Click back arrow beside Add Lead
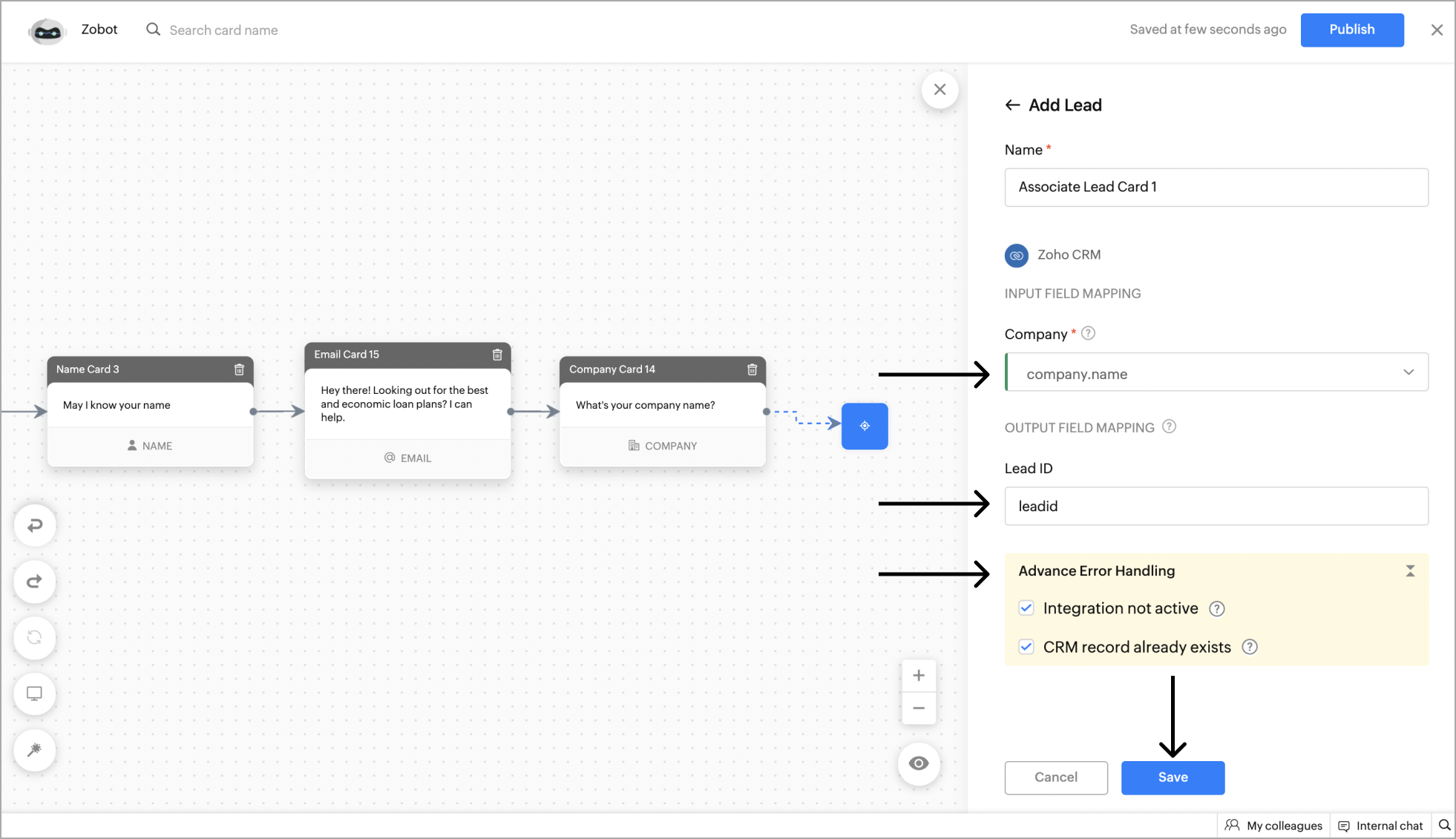The image size is (1456, 839). click(x=1012, y=105)
